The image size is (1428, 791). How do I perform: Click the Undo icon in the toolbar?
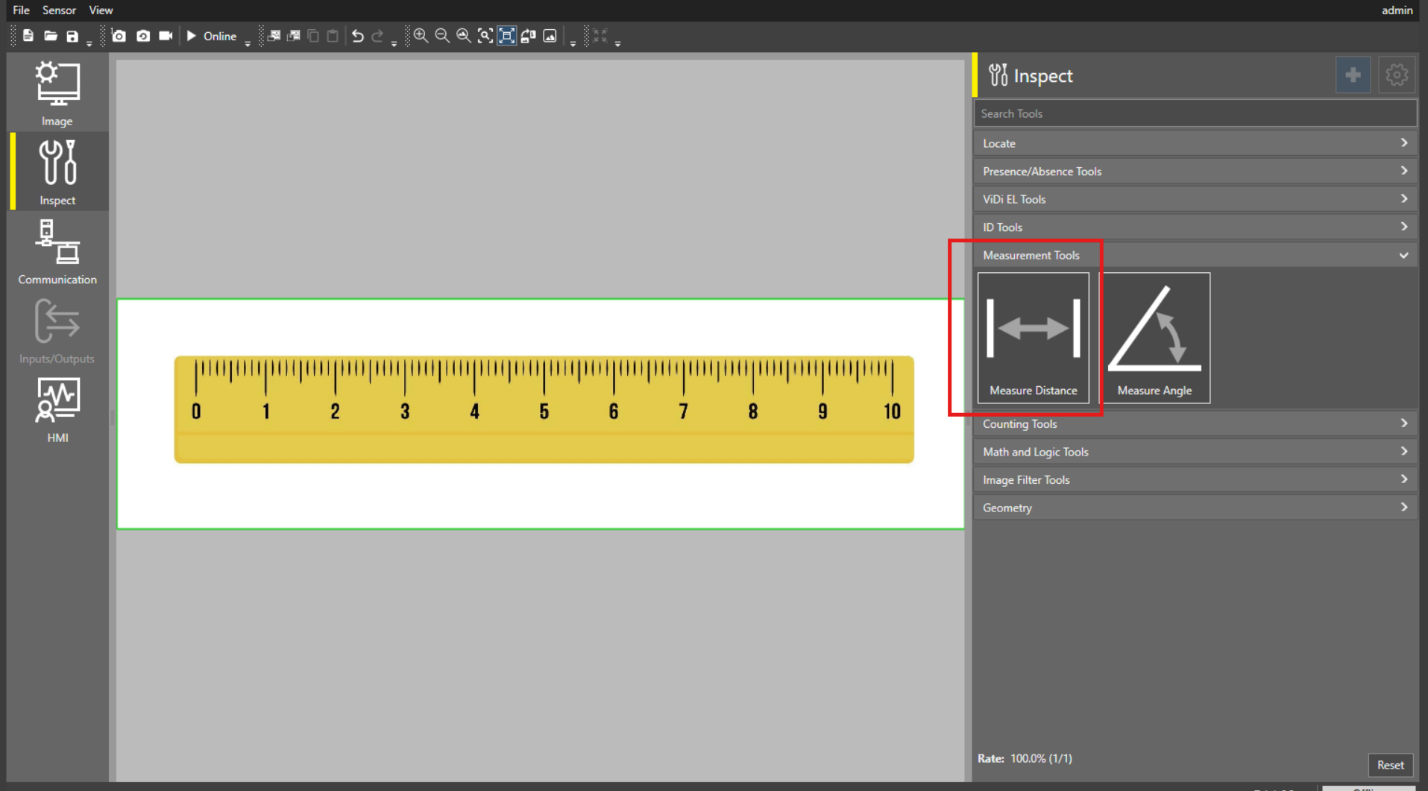pyautogui.click(x=357, y=36)
